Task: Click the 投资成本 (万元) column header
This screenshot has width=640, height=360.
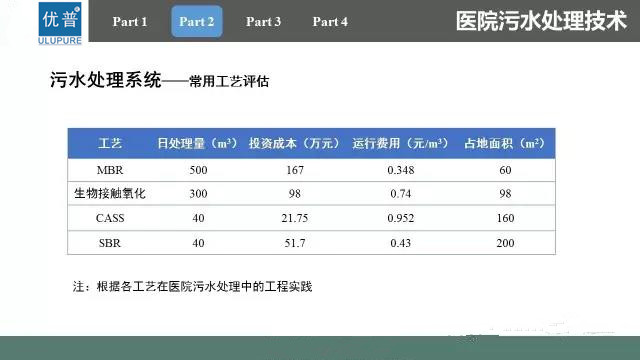Action: click(294, 143)
